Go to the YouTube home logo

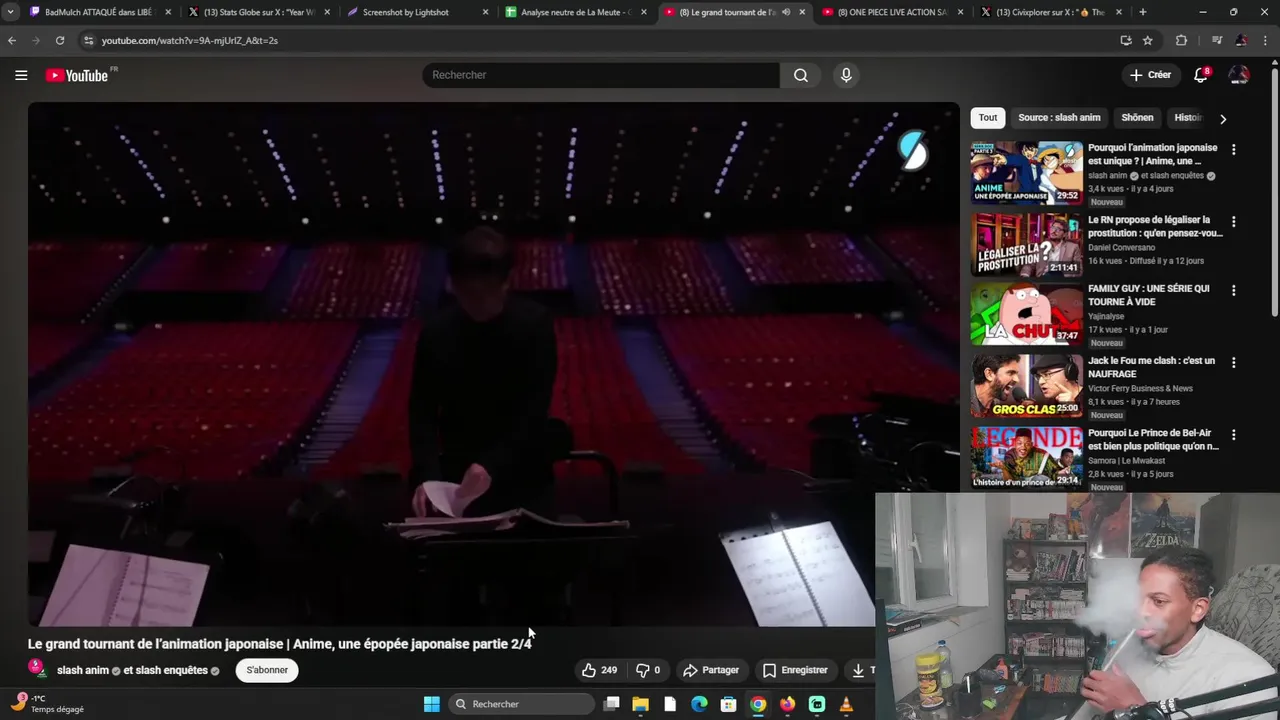click(78, 75)
